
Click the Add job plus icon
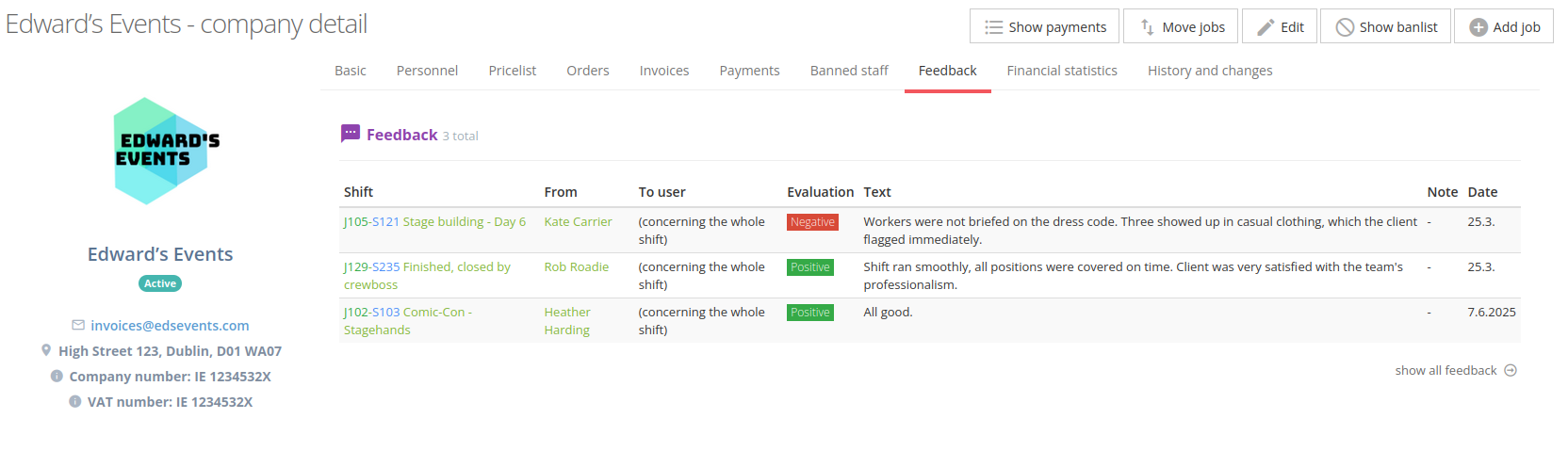click(x=1478, y=27)
